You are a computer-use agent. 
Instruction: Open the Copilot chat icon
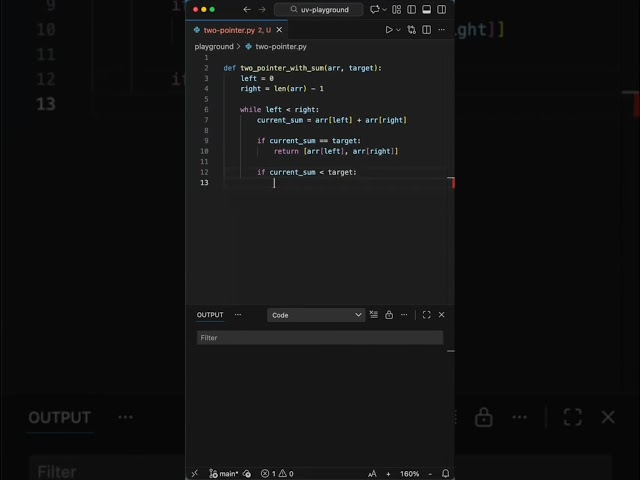[374, 9]
